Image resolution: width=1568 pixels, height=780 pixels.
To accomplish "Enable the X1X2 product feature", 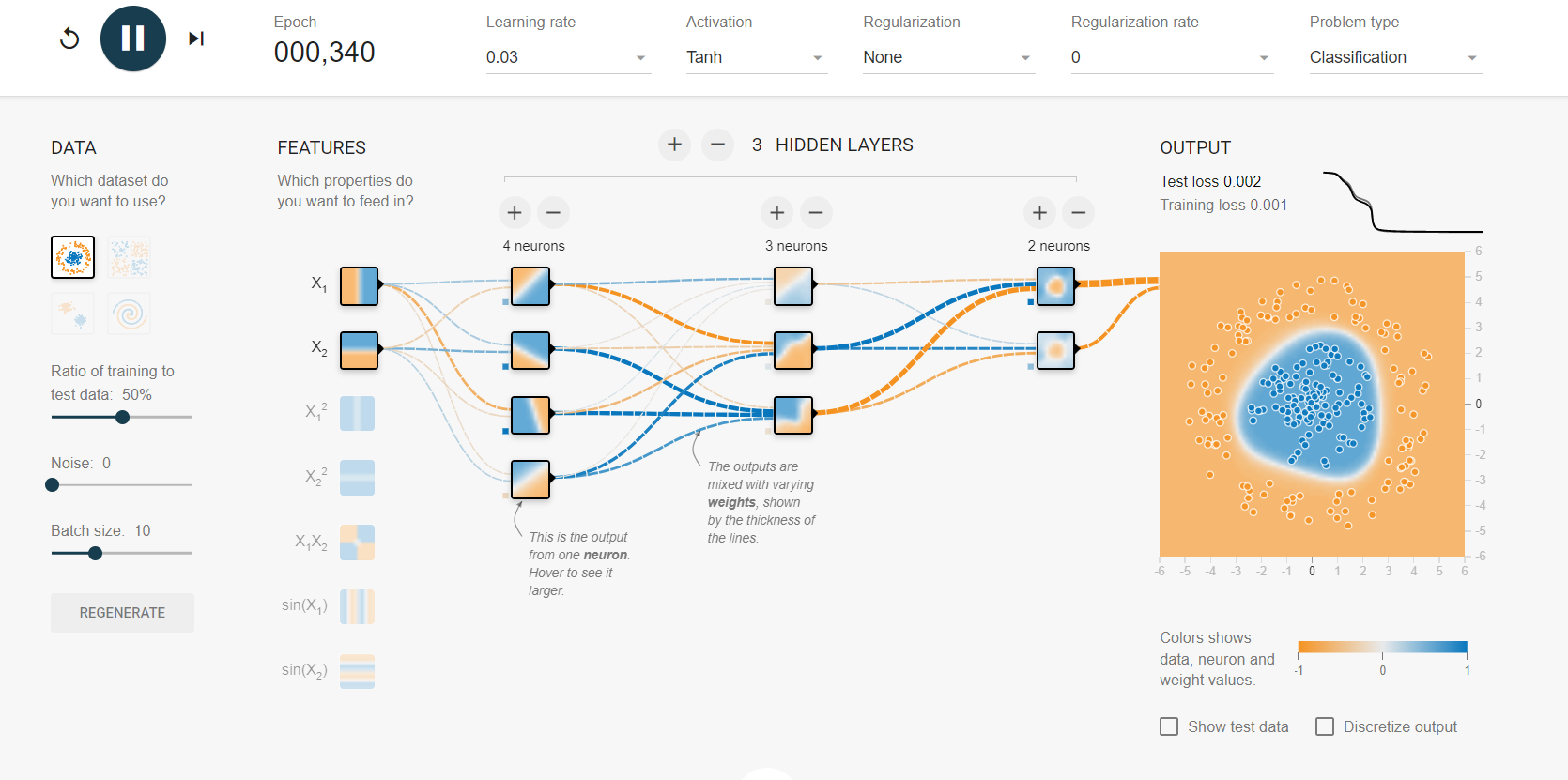I will 357,543.
